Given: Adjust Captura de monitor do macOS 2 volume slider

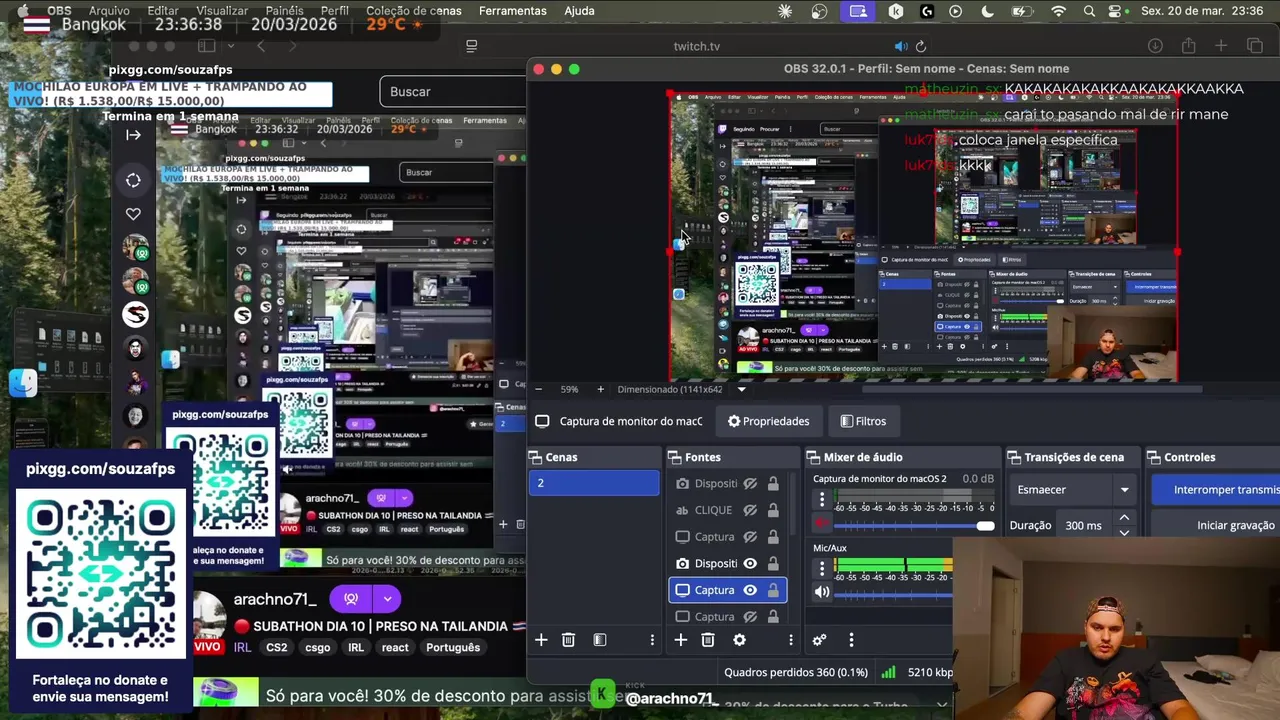Looking at the screenshot, I should click(914, 525).
